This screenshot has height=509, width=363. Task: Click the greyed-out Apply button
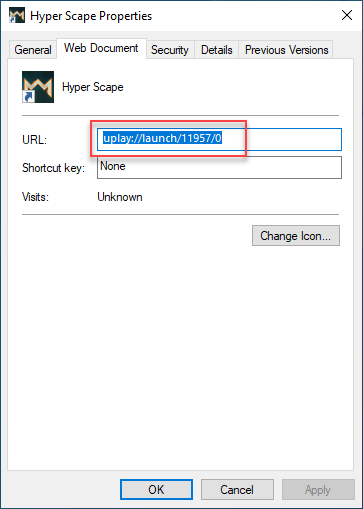[318, 490]
